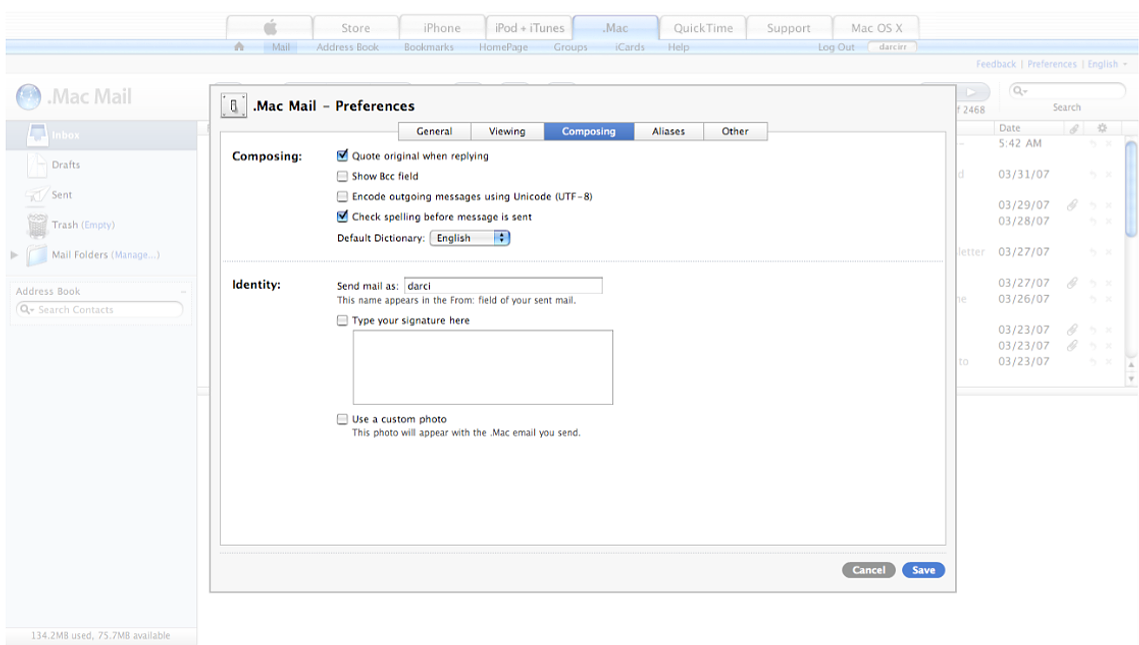Click the Mail Folders icon
The image size is (1139, 645).
36,255
